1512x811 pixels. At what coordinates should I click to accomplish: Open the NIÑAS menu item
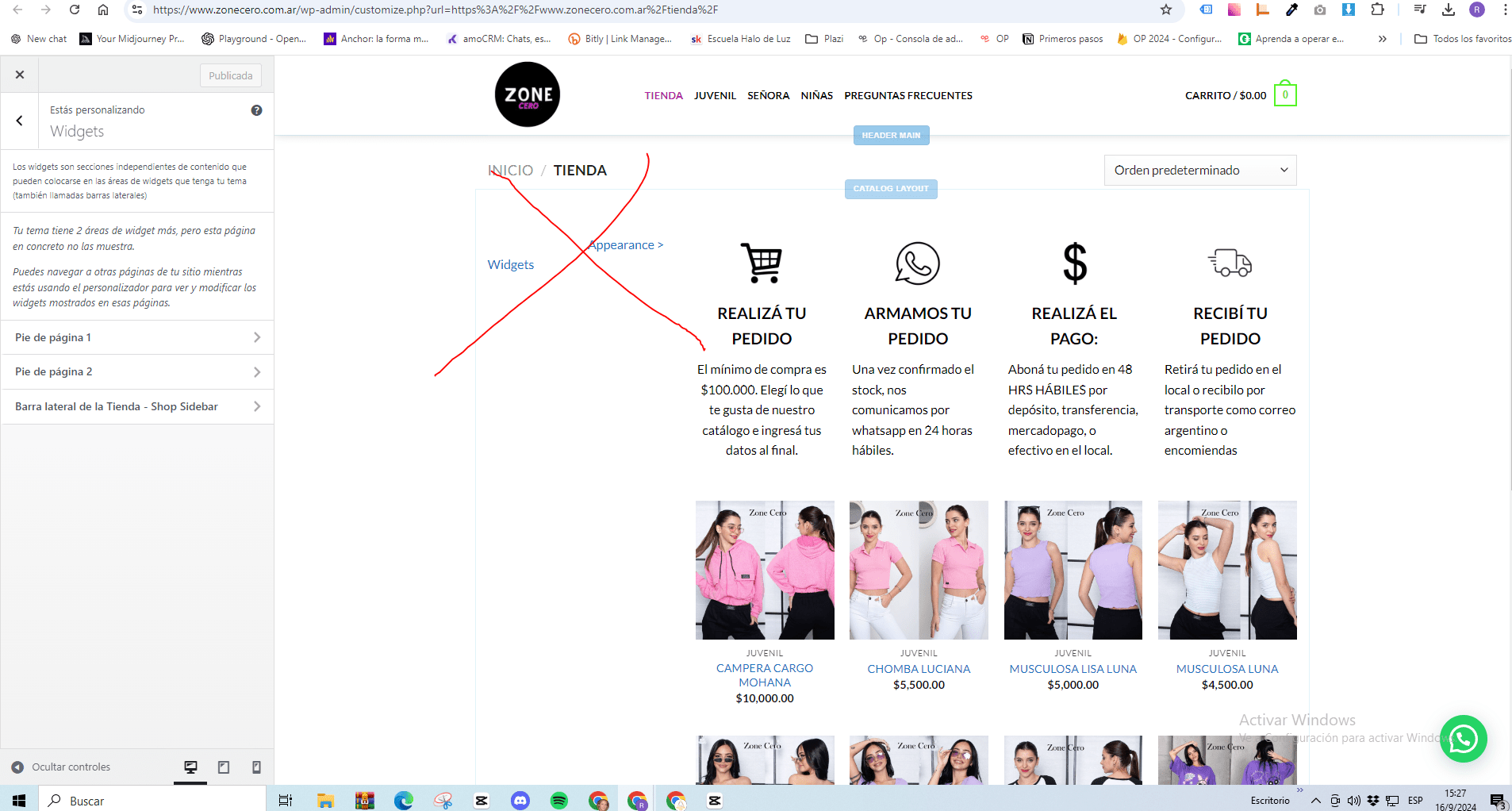[x=816, y=95]
